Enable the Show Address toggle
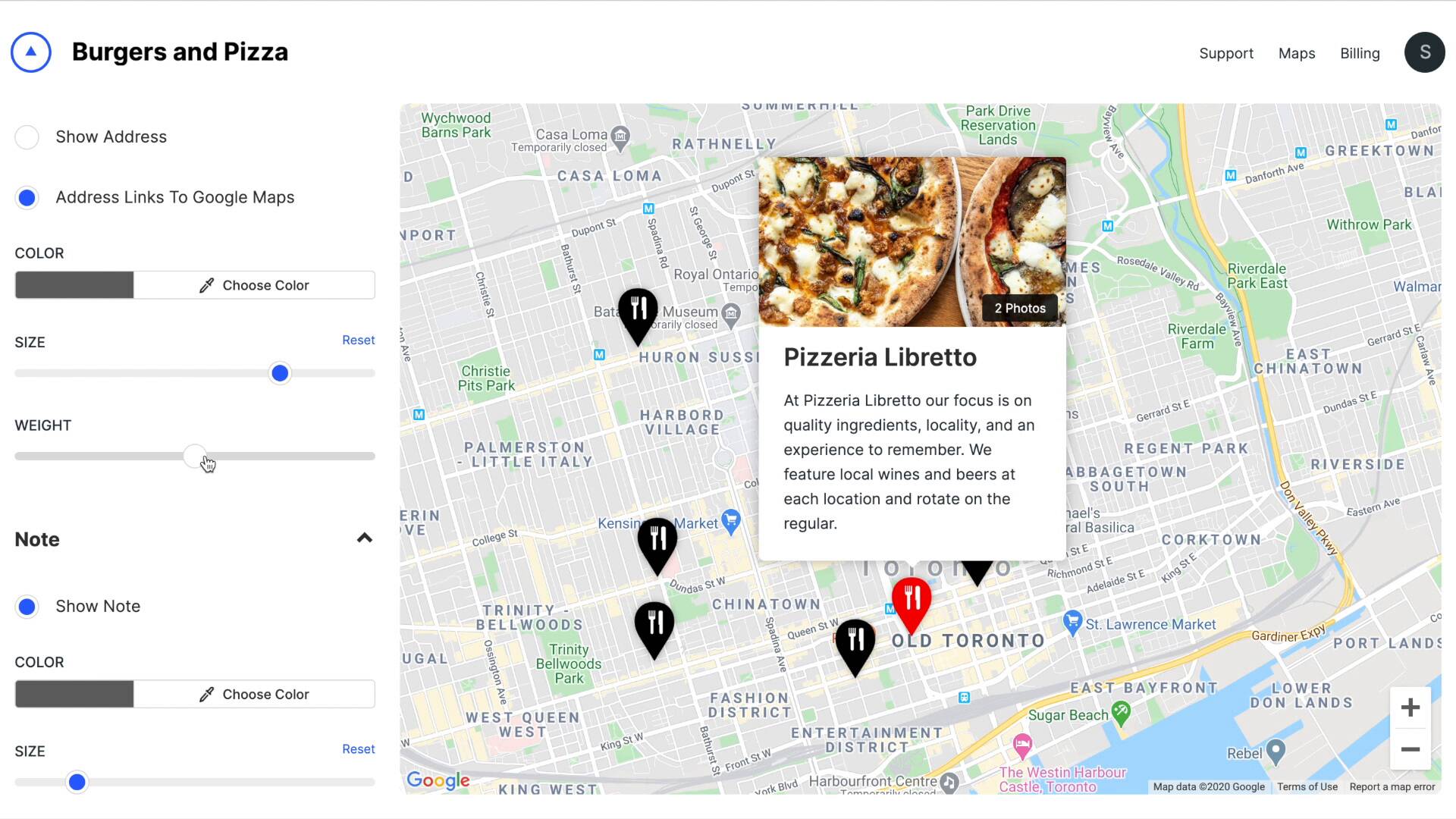Viewport: 1456px width, 819px height. click(x=27, y=137)
